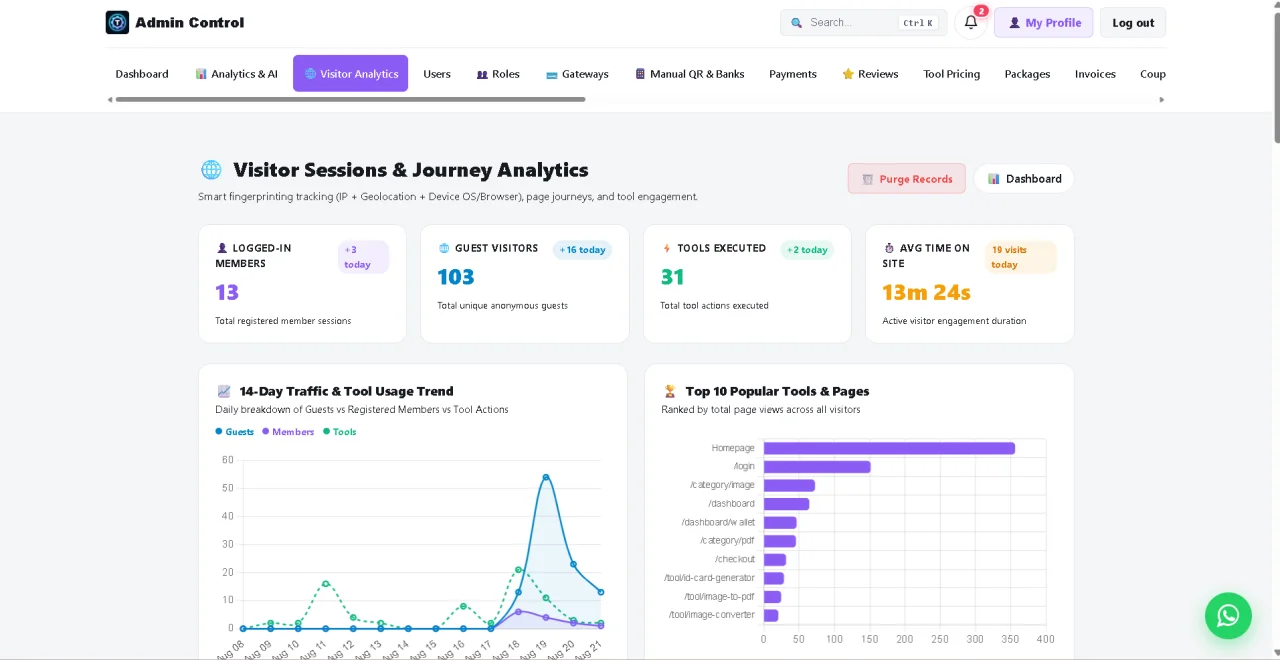Toggle the Guests series in the chart legend
The height and width of the screenshot is (660, 1280).
(x=235, y=432)
